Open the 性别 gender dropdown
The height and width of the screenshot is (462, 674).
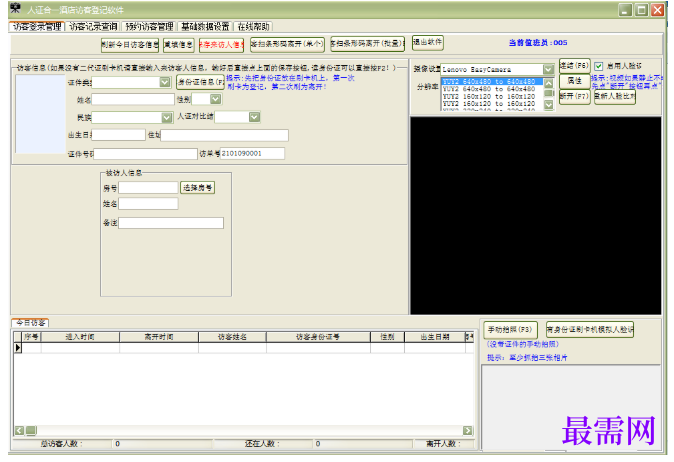(x=216, y=99)
